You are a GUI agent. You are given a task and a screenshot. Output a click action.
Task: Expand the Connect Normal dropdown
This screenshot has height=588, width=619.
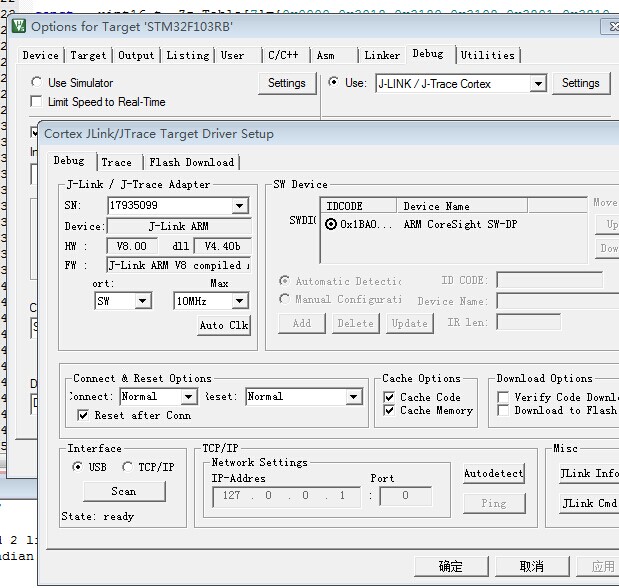point(189,396)
